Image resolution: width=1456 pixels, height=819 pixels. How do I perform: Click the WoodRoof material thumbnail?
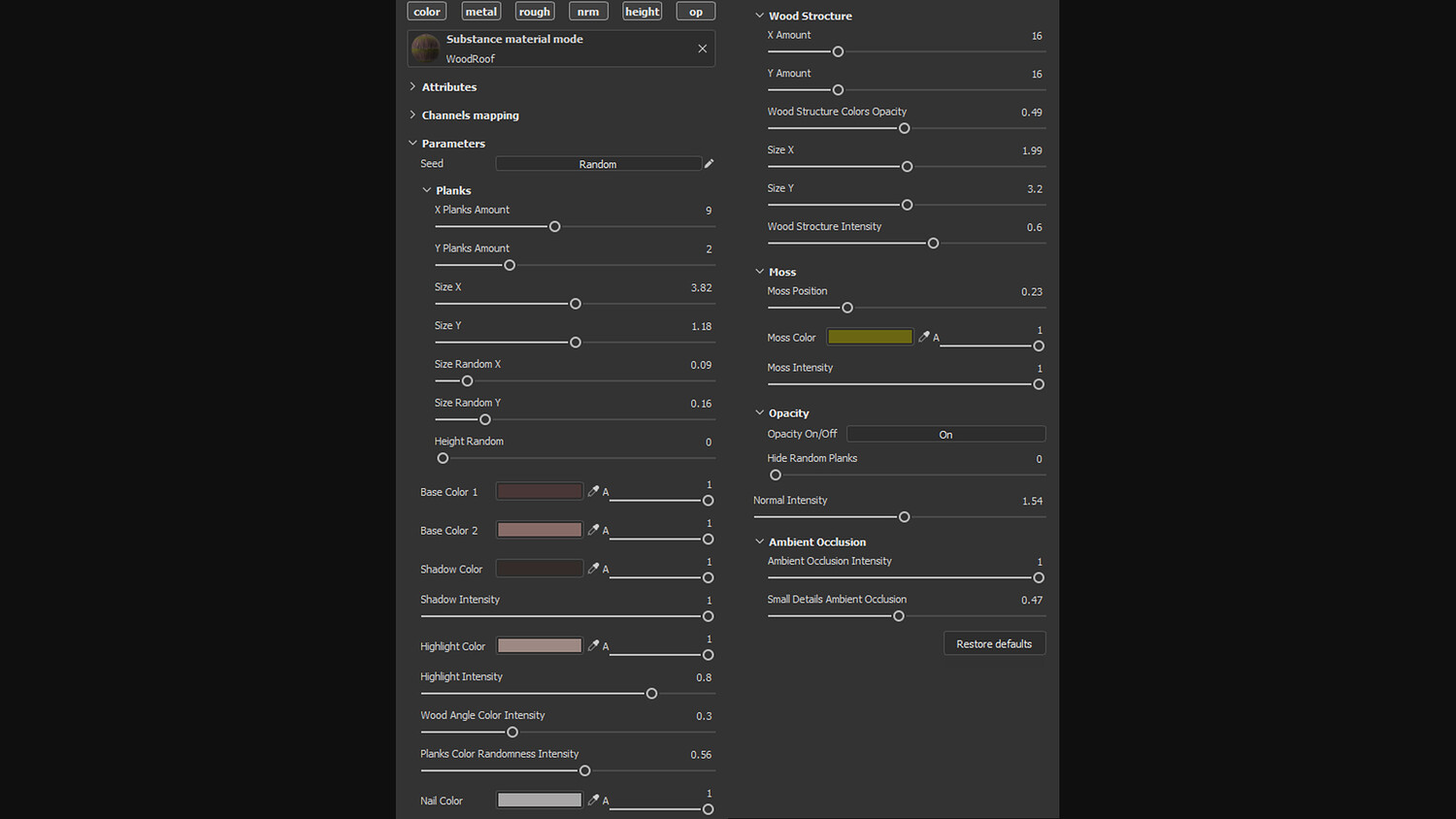point(425,49)
